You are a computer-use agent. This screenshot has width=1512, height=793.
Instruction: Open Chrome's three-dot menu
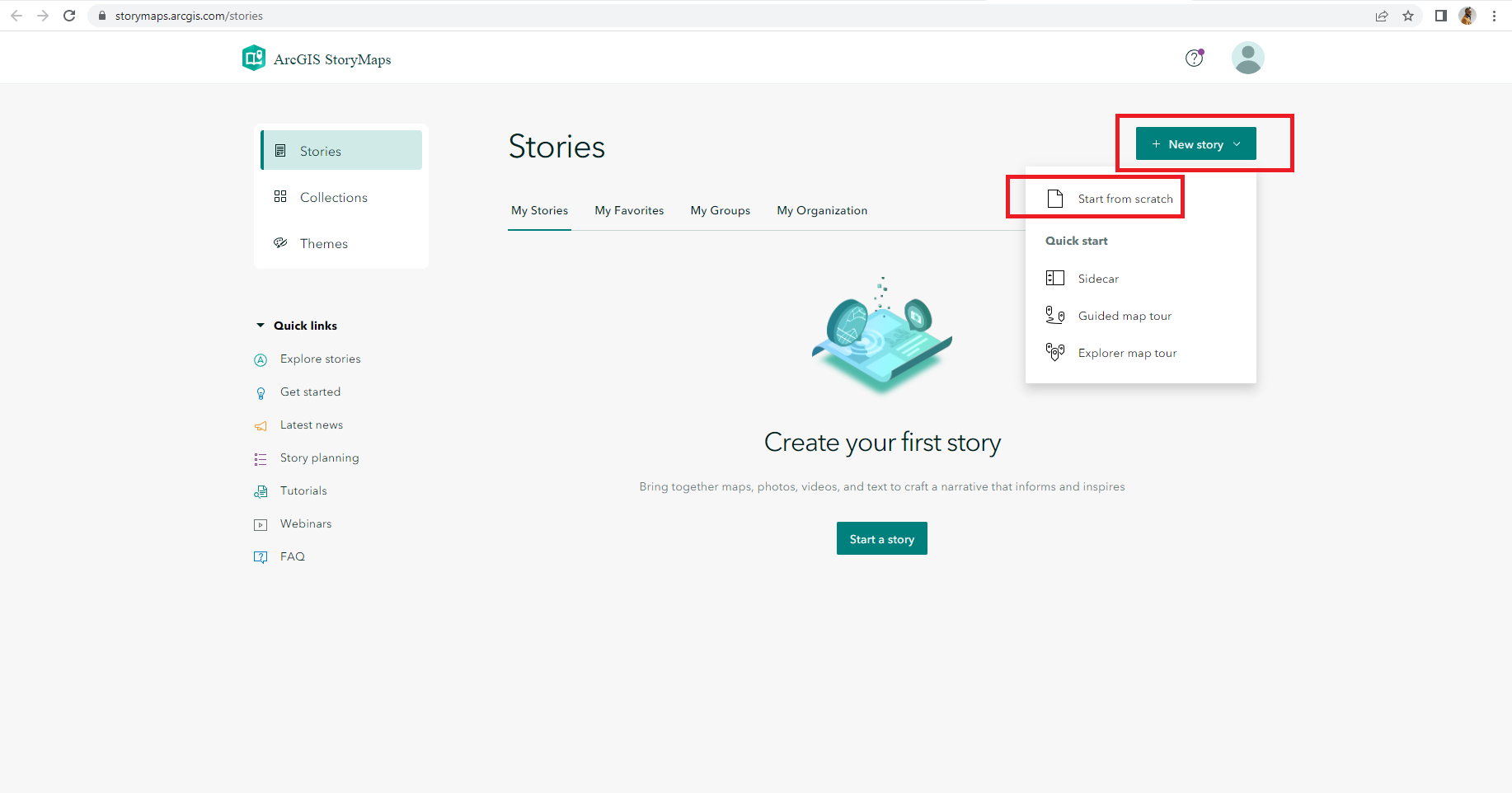coord(1494,16)
